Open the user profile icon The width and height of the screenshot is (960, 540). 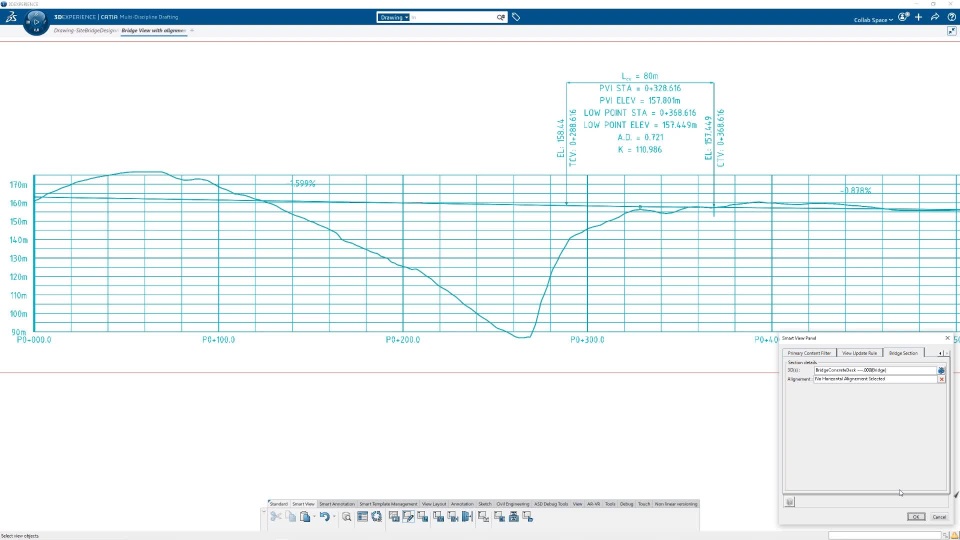point(903,17)
